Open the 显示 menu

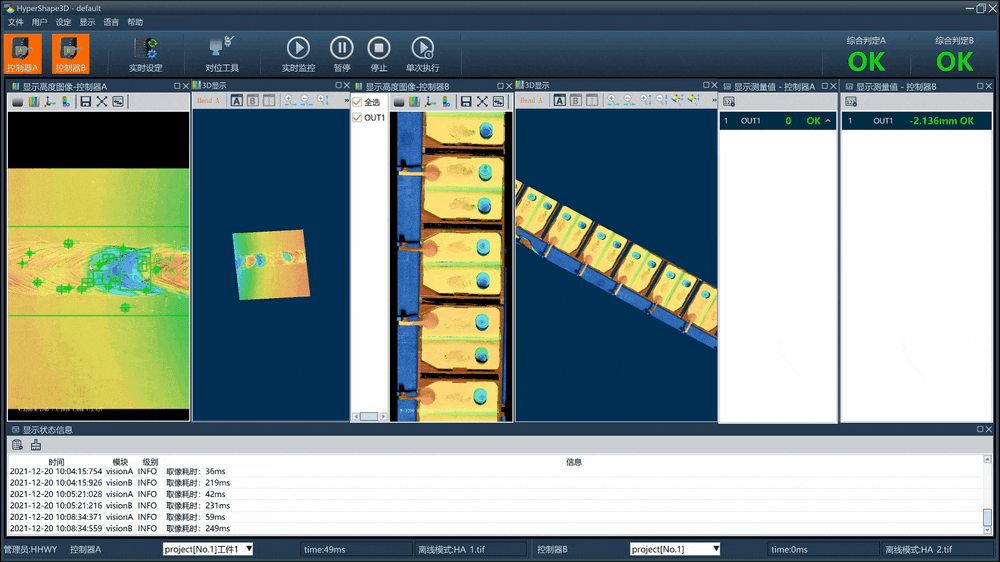click(x=87, y=22)
